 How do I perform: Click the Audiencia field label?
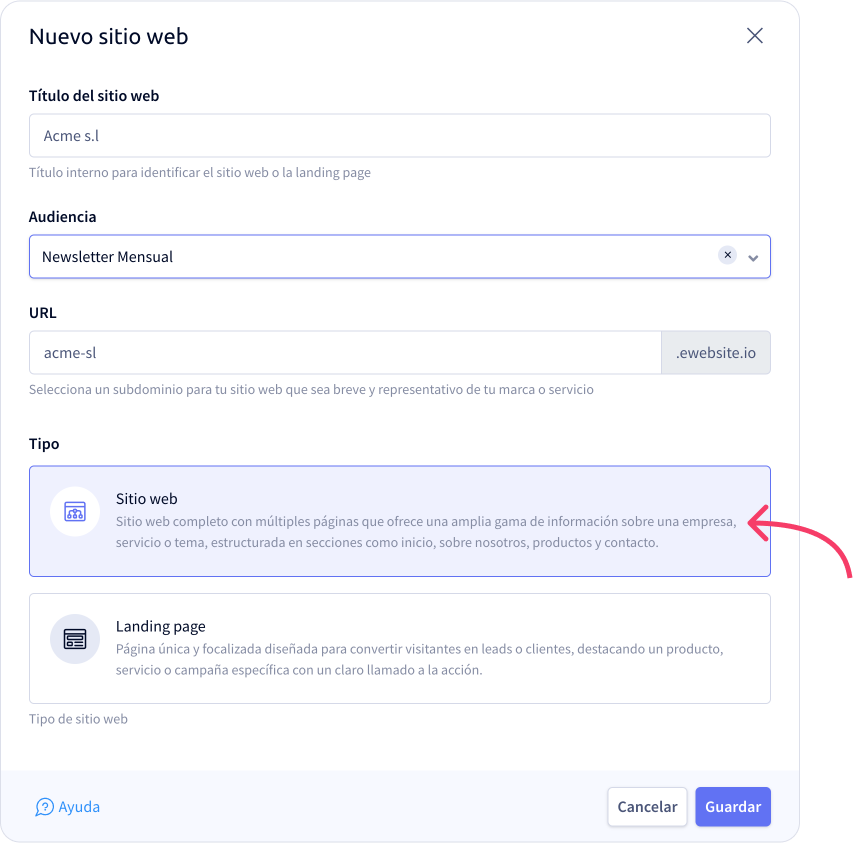click(x=63, y=216)
